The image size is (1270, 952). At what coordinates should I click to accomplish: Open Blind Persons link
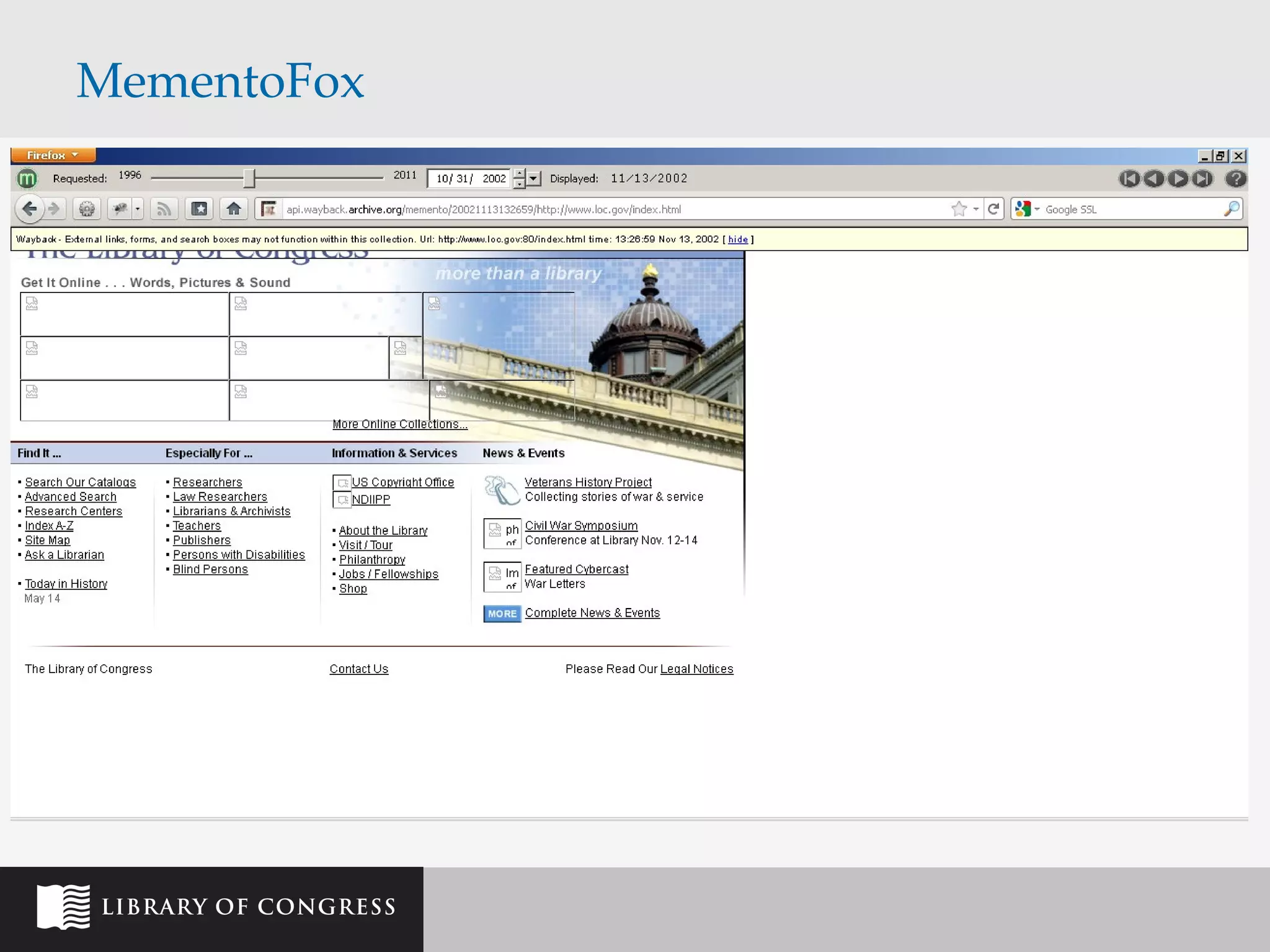pos(210,570)
